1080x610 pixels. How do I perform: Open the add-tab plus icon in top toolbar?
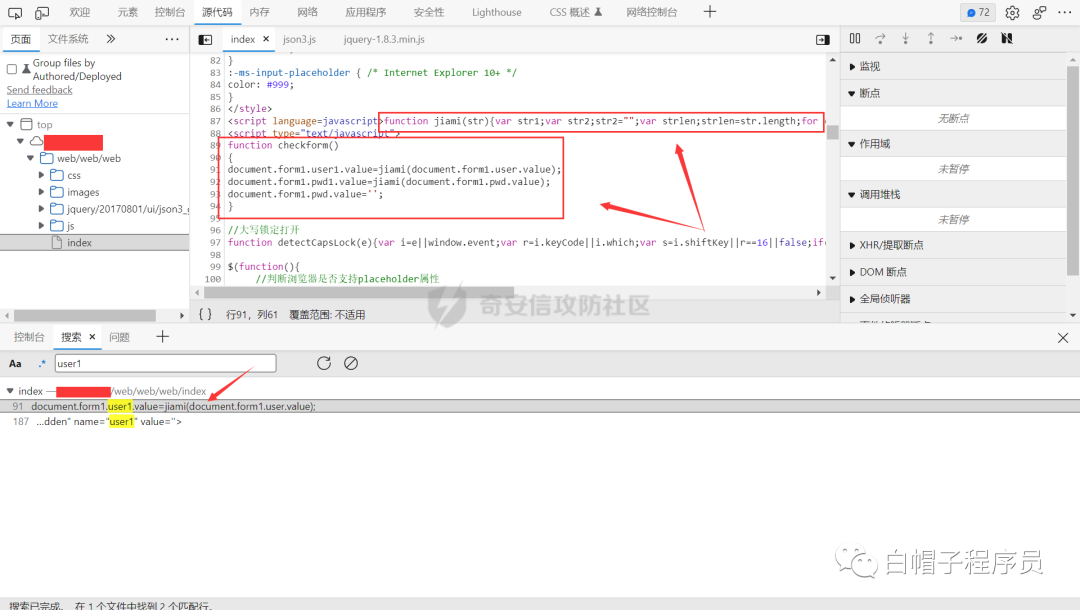(x=709, y=12)
